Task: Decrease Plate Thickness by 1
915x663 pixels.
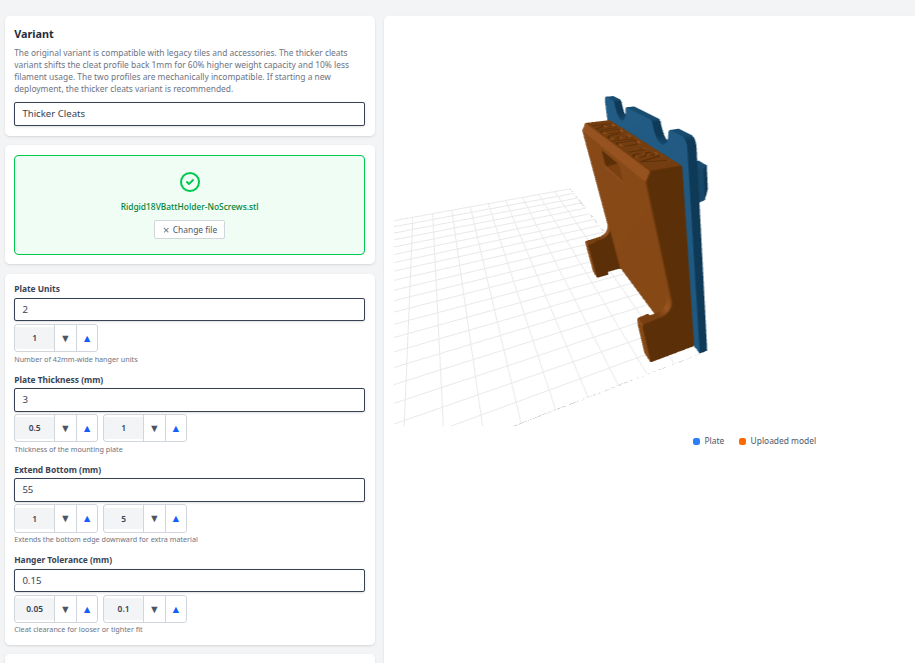Action: pyautogui.click(x=154, y=428)
